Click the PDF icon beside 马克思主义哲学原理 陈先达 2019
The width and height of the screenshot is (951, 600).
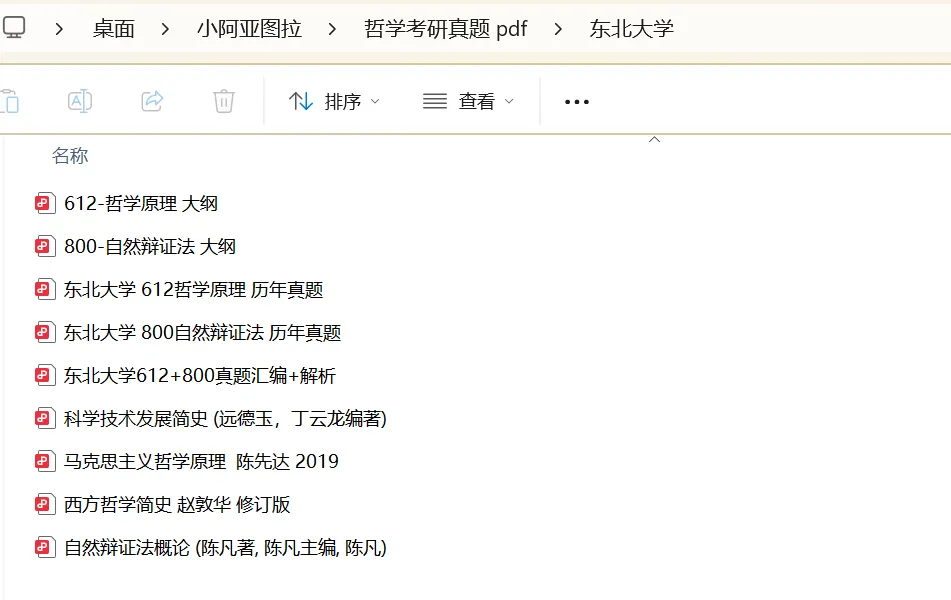point(44,461)
